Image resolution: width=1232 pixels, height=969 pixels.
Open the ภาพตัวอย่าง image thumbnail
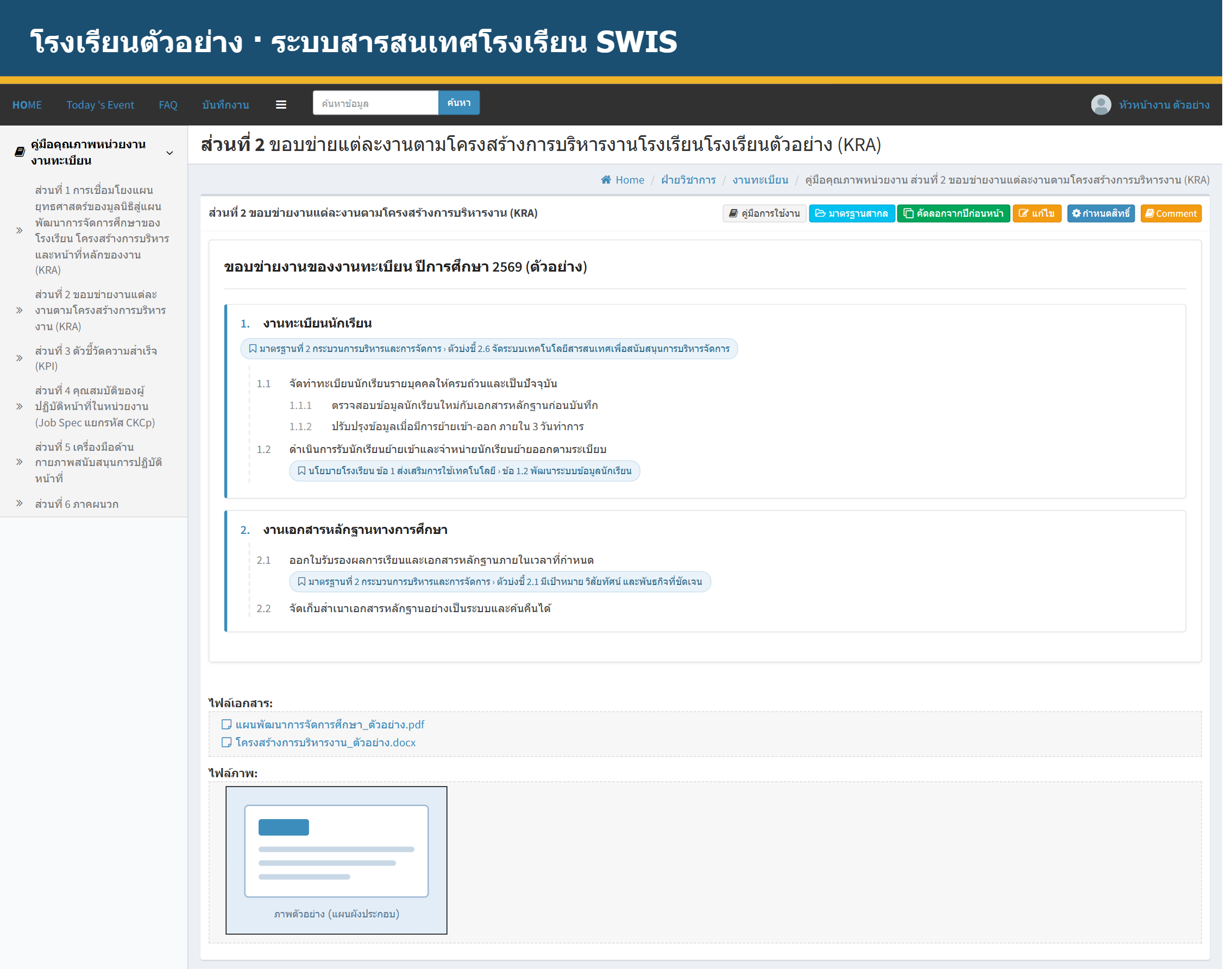coord(336,860)
